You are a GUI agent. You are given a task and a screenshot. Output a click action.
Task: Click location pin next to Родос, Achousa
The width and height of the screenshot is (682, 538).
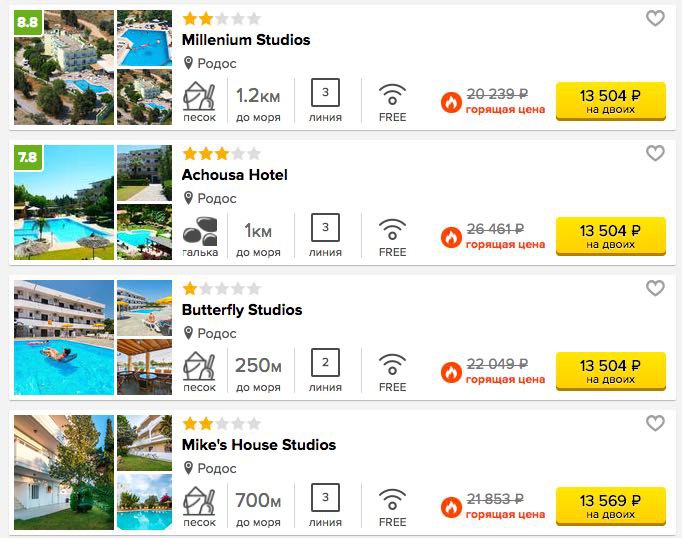tap(188, 198)
